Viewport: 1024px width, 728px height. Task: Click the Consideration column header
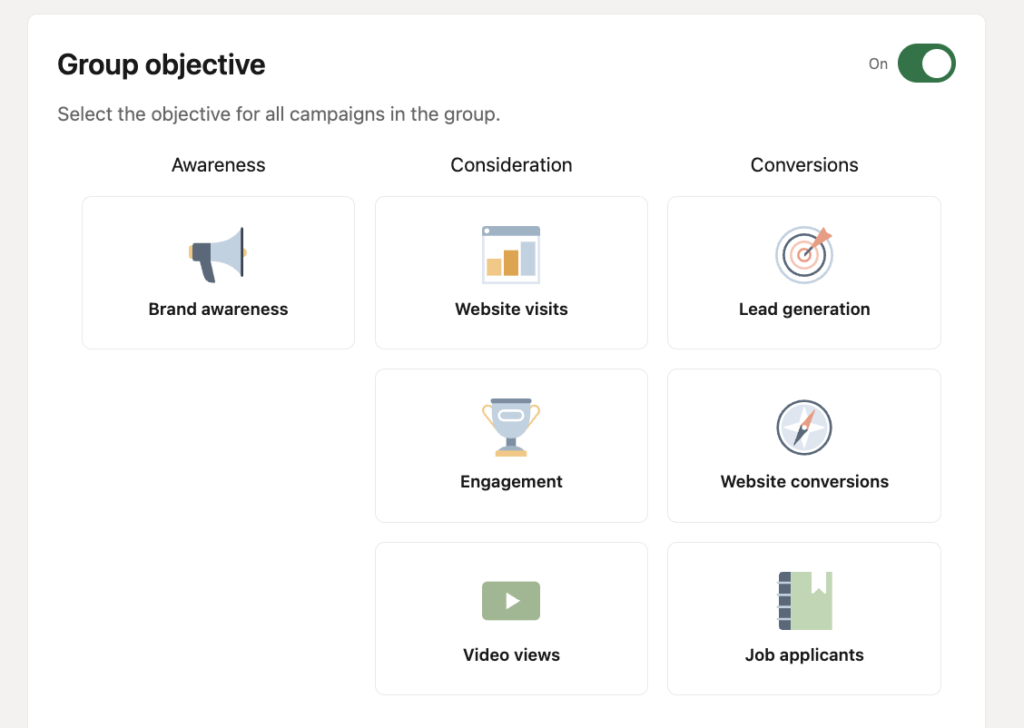click(511, 165)
